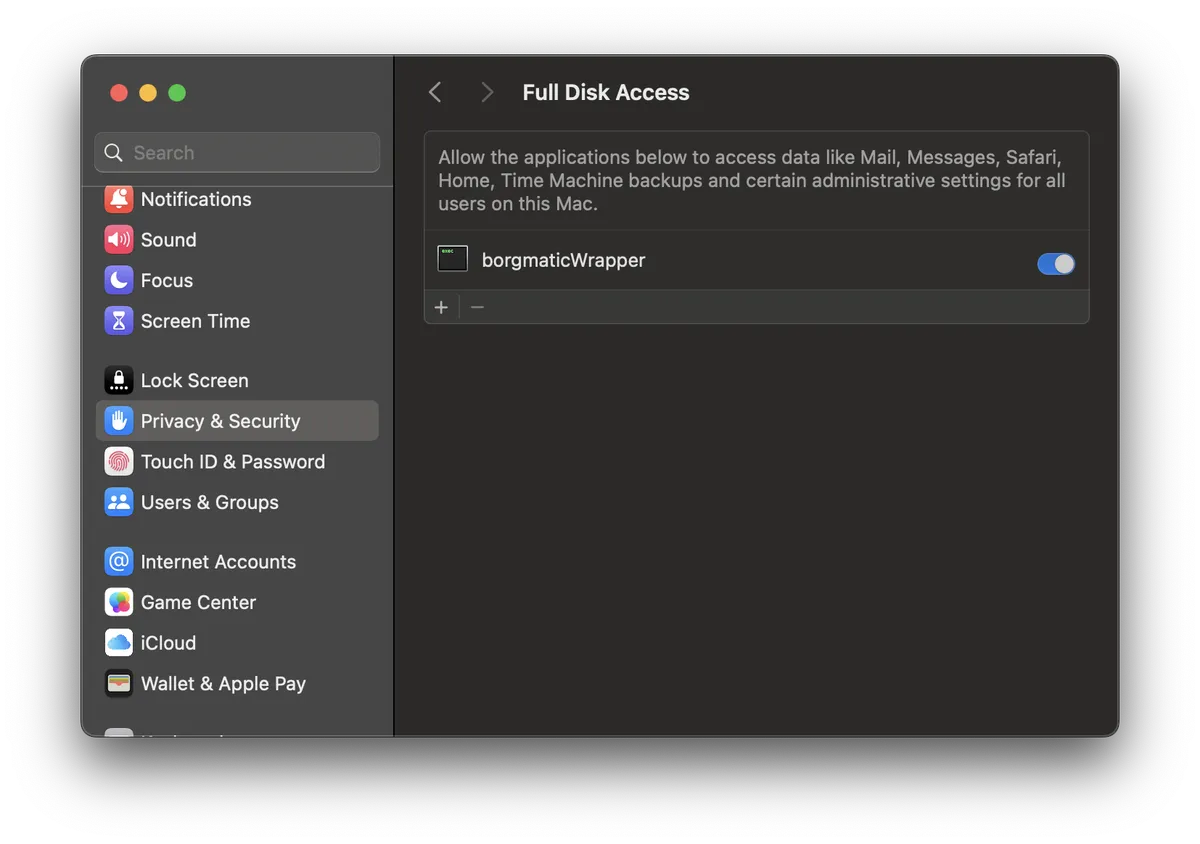
Task: Open the iCloud cloud icon
Action: click(119, 643)
